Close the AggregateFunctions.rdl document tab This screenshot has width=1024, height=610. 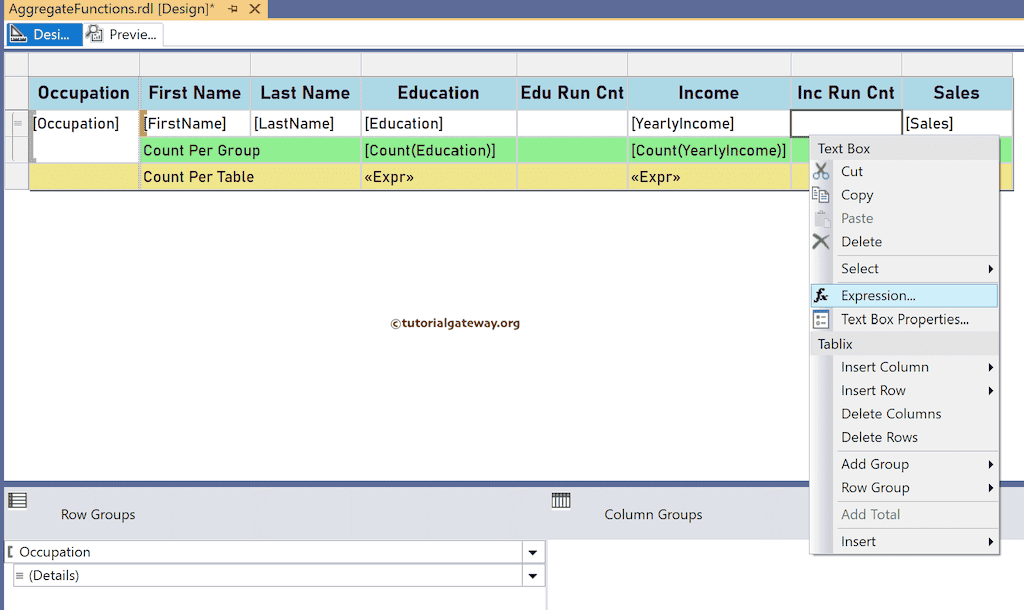click(255, 9)
